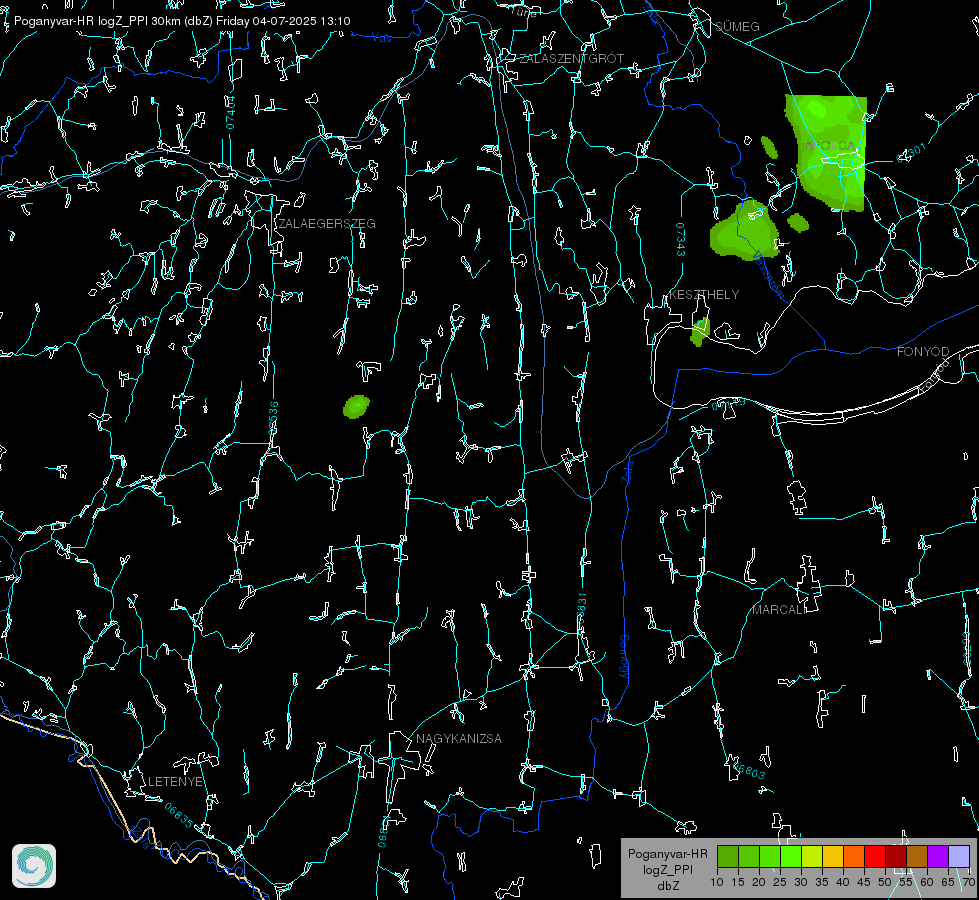Screen dimensions: 979x900
Task: Click the radar title text 'Poganyvar-HR logZ_PPI 30km'
Action: pyautogui.click(x=98, y=21)
